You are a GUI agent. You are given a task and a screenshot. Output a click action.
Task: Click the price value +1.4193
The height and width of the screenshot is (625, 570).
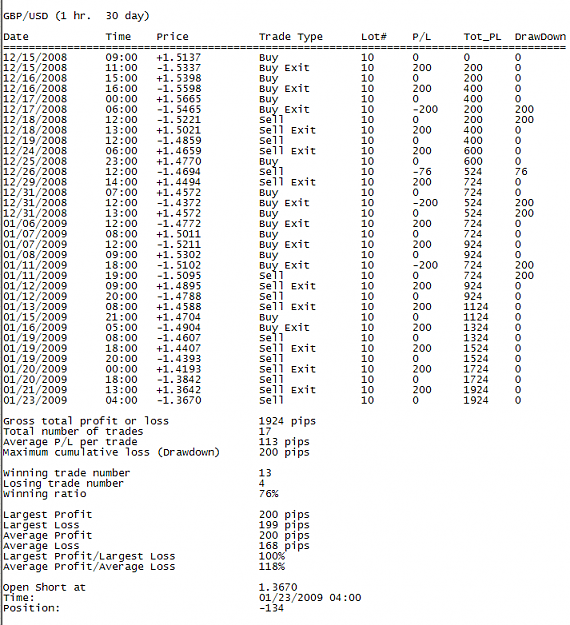(x=179, y=369)
